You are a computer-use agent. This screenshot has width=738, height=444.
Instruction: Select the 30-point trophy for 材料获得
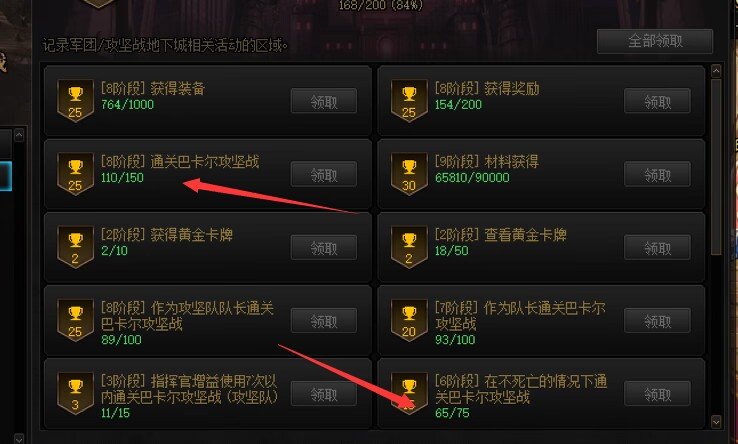pos(409,174)
